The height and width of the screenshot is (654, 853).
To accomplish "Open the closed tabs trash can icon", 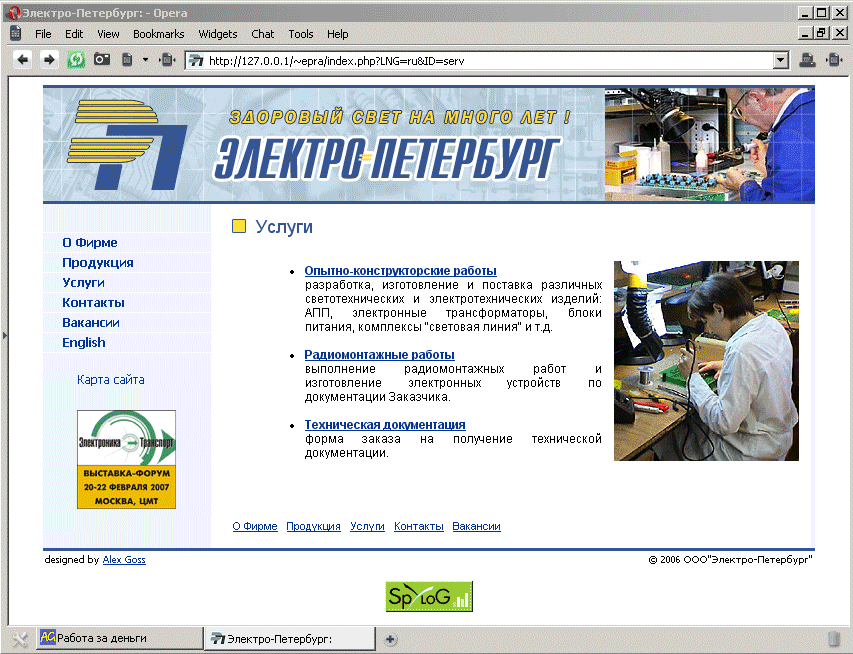I will pos(833,639).
